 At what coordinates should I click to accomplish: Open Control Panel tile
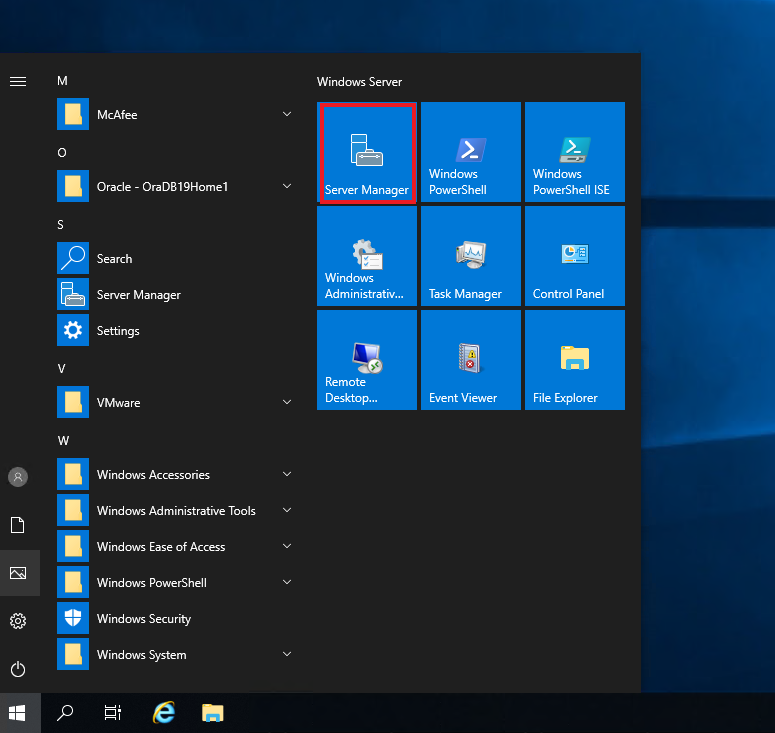pyautogui.click(x=575, y=256)
